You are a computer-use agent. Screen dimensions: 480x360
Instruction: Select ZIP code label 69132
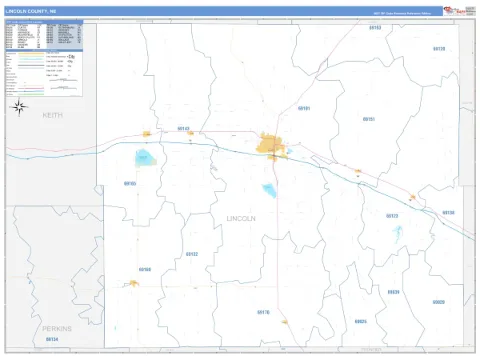pyautogui.click(x=192, y=254)
